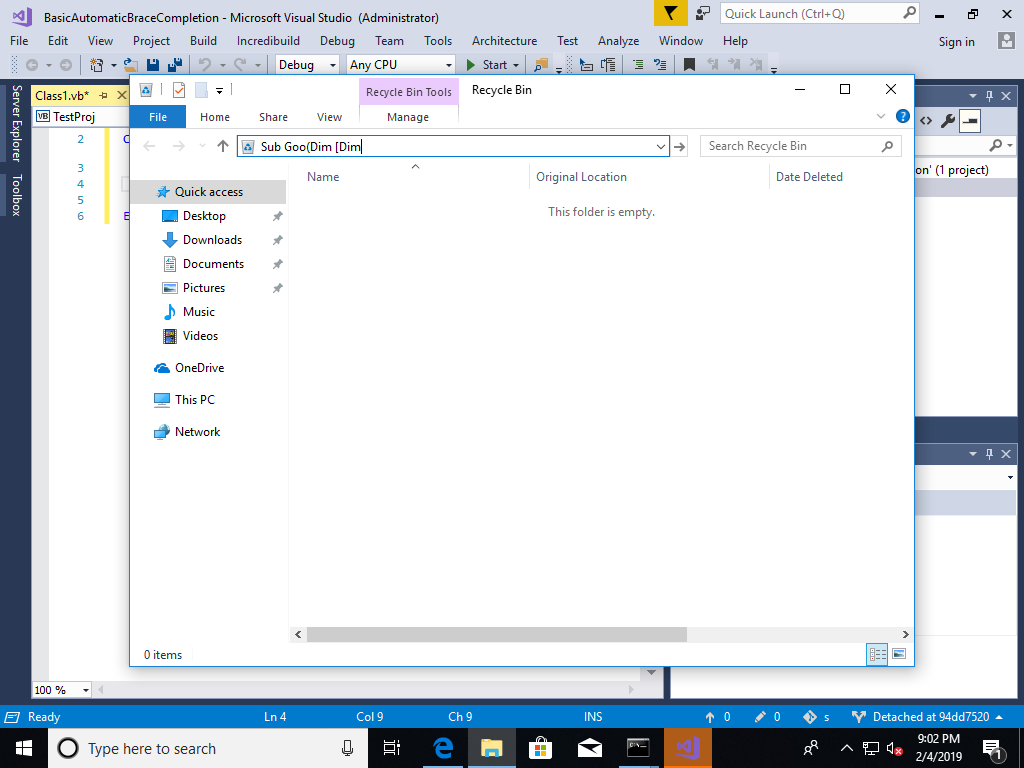Image resolution: width=1024 pixels, height=768 pixels.
Task: Click Find in Files icon beside Start
Action: pos(541,65)
